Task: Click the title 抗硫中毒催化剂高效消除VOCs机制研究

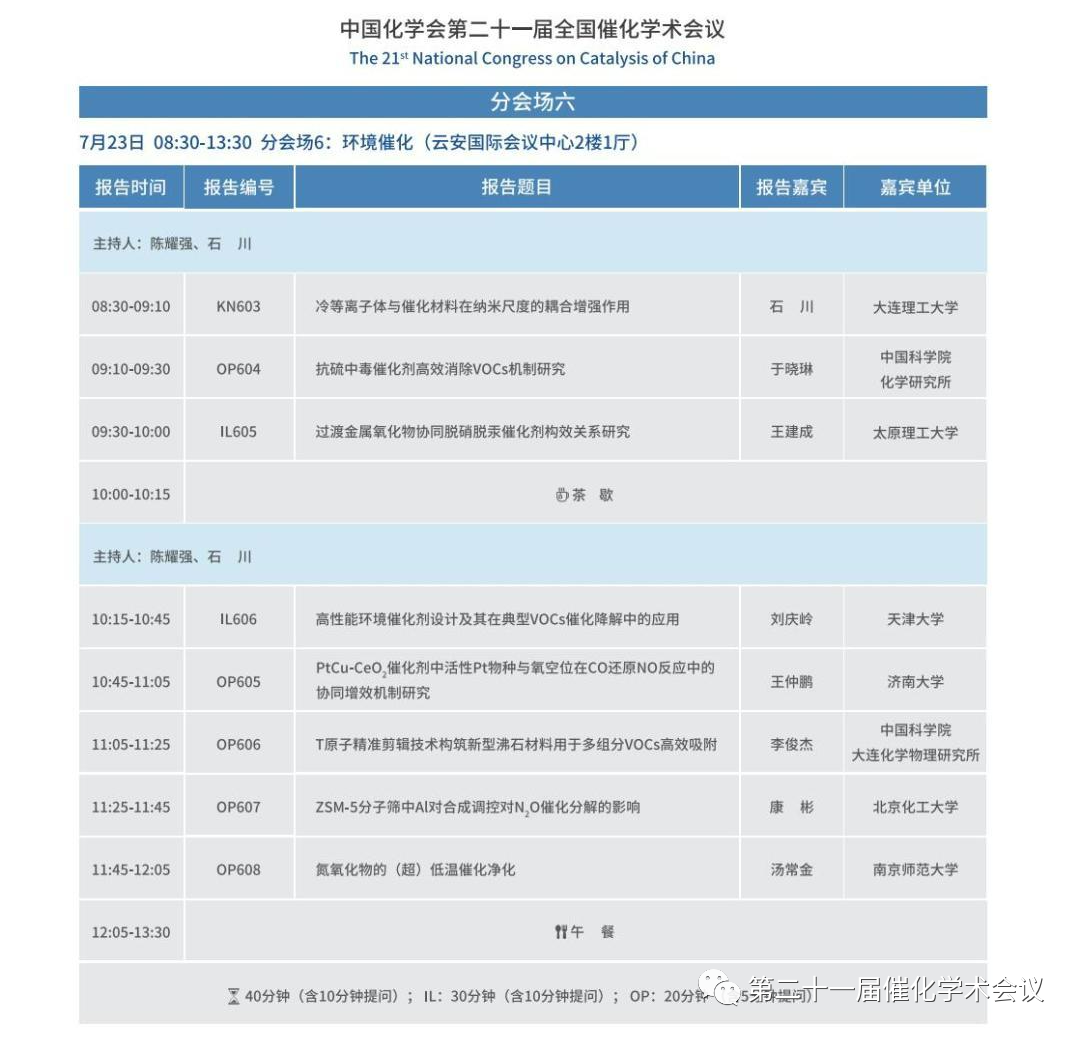Action: click(440, 369)
